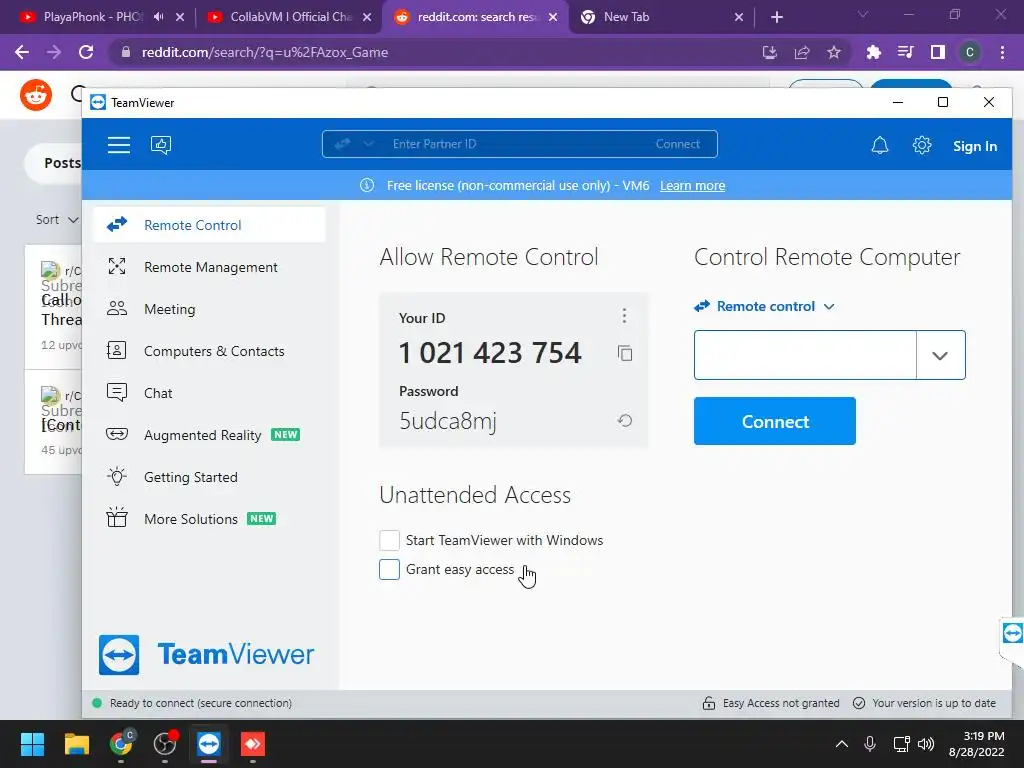The image size is (1024, 768).
Task: Click Sign In in TeamViewer header
Action: [x=974, y=146]
